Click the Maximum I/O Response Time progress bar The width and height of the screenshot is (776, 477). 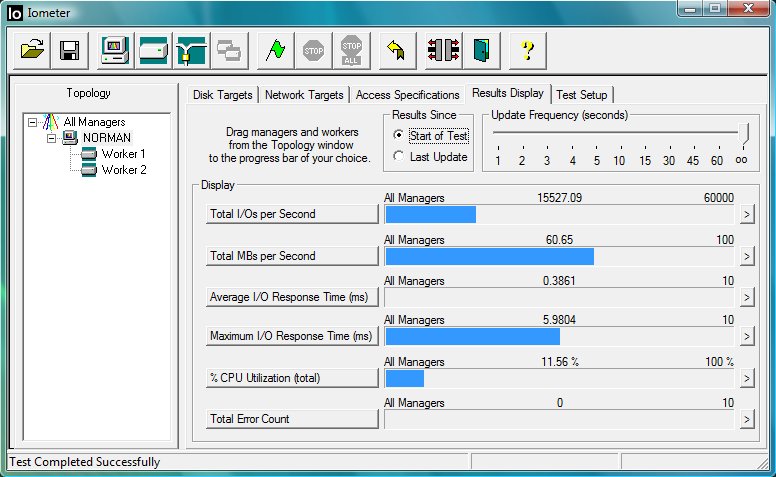point(559,337)
